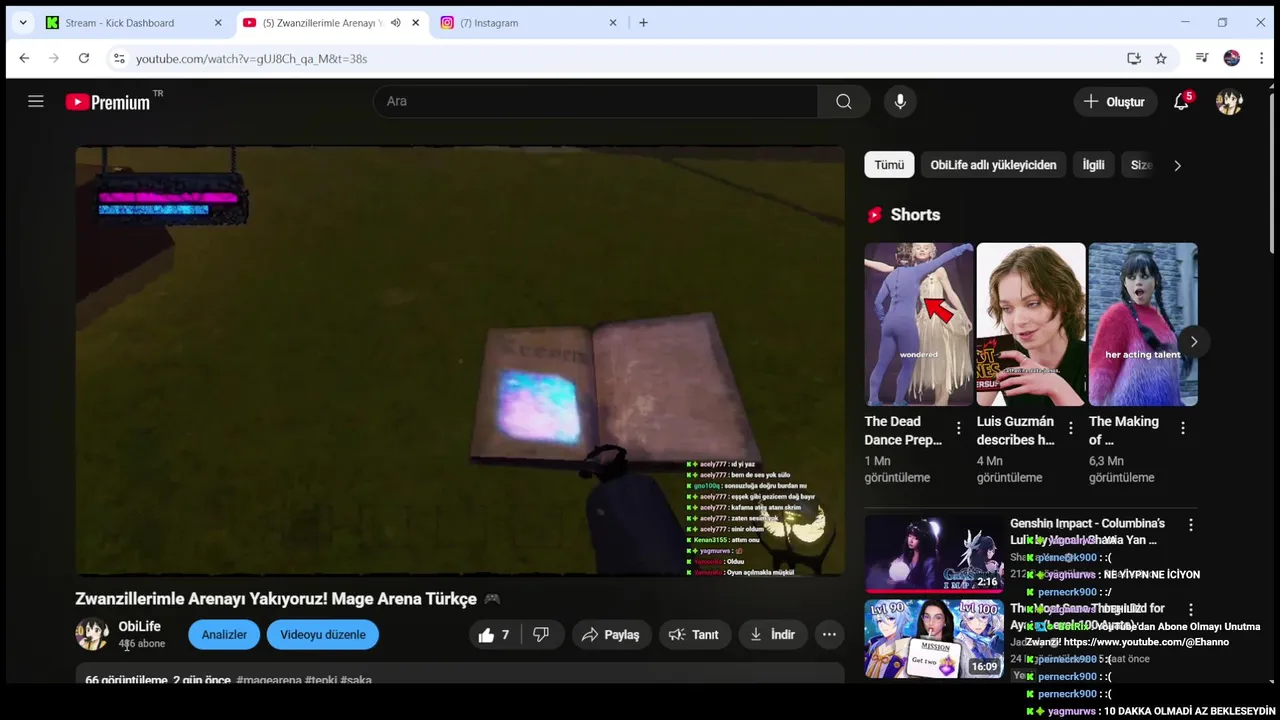Click the browser address bar URL
This screenshot has height=720, width=1280.
(251, 59)
